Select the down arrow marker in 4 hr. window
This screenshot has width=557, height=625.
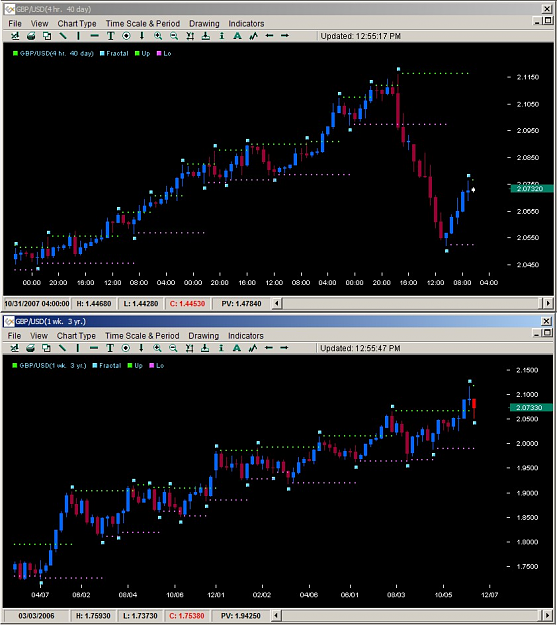coord(142,36)
